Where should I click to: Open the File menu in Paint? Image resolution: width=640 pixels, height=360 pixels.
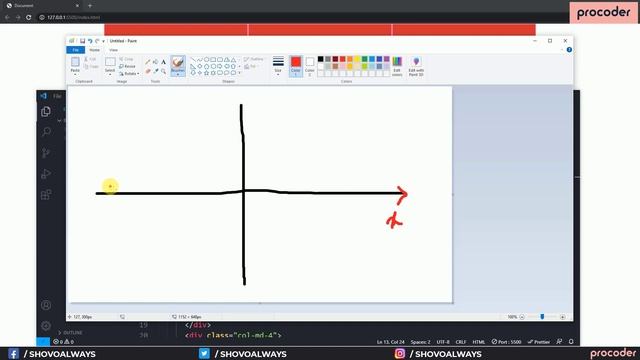[76, 50]
